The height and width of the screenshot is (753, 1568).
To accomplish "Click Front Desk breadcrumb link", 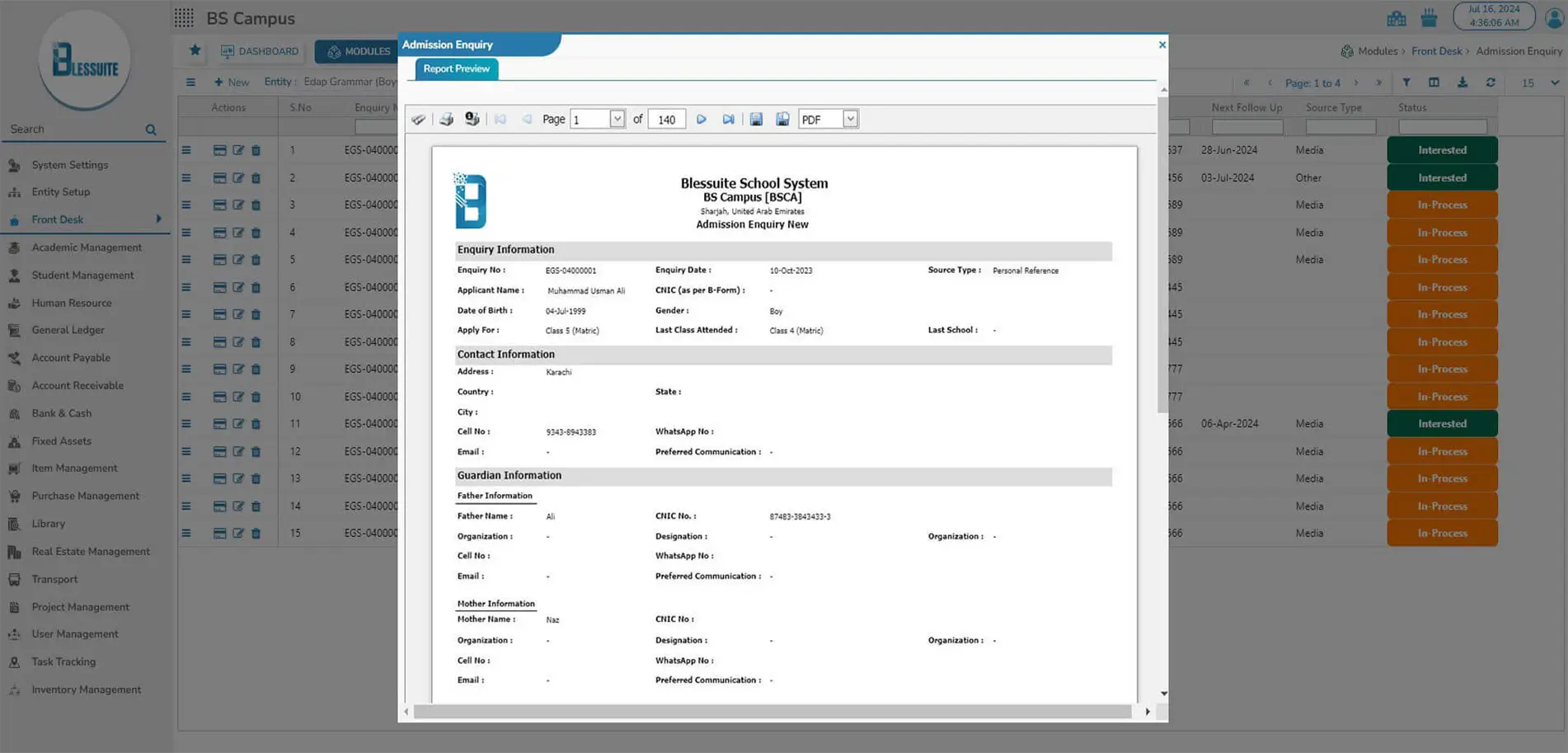I will pos(1436,51).
